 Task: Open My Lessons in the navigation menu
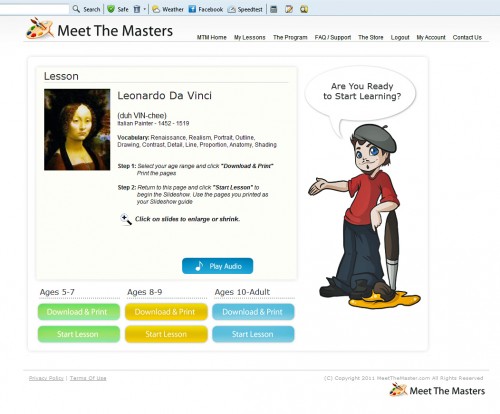pos(250,37)
